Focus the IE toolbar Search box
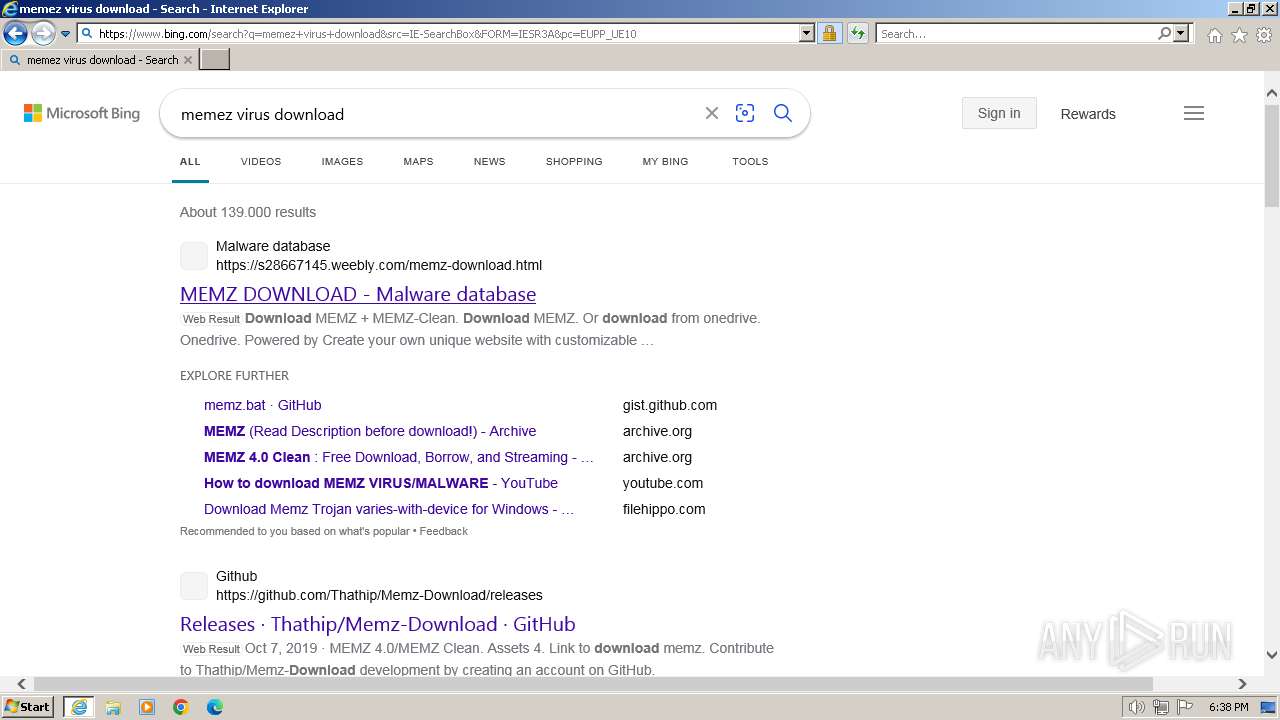 [1016, 33]
